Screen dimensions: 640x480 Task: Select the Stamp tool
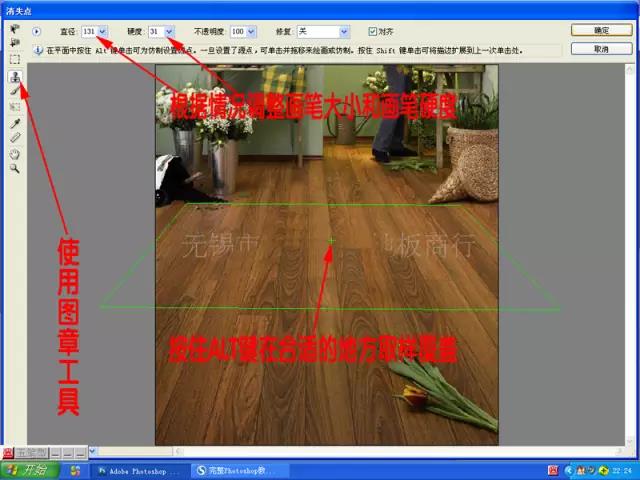[x=15, y=76]
